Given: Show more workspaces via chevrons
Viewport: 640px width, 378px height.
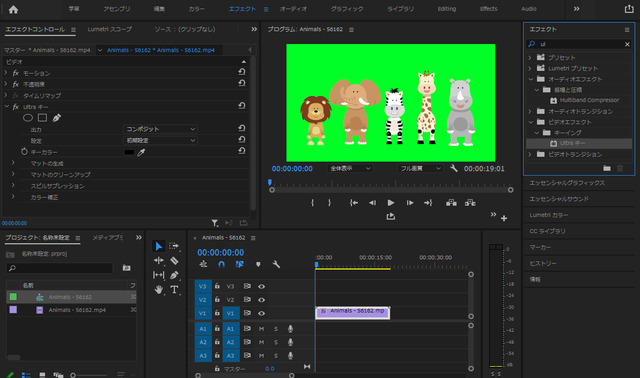Looking at the screenshot, I should pyautogui.click(x=576, y=9).
